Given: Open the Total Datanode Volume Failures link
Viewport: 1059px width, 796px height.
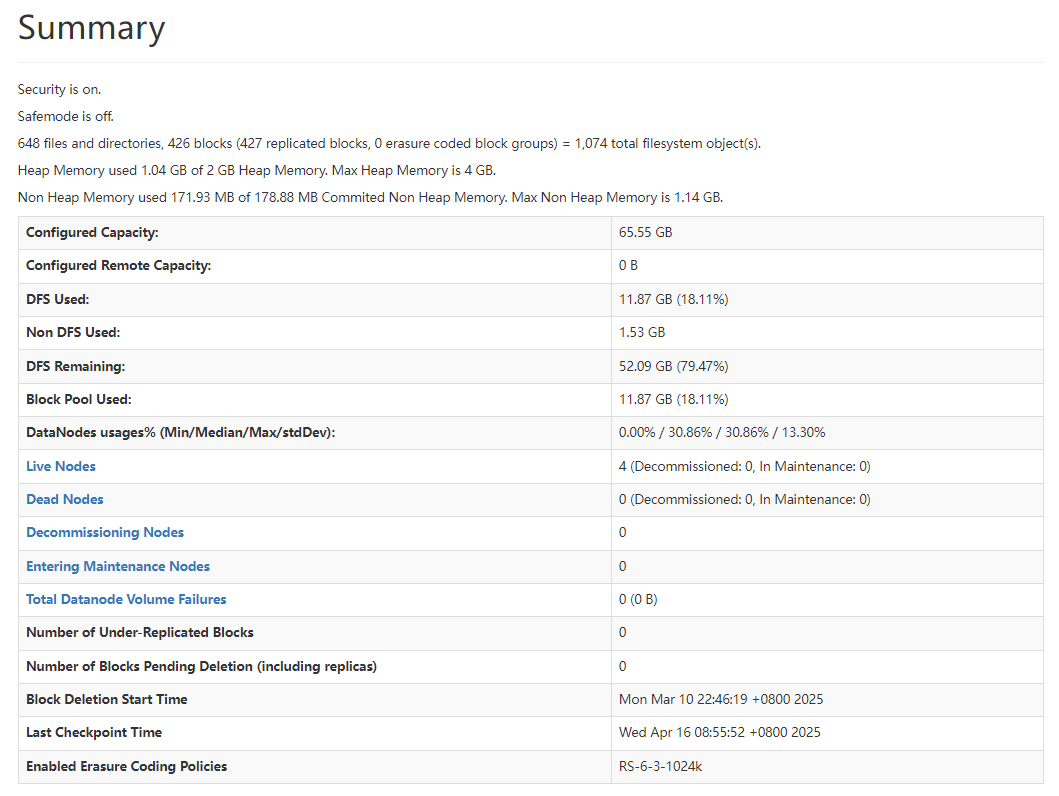Looking at the screenshot, I should pyautogui.click(x=126, y=600).
